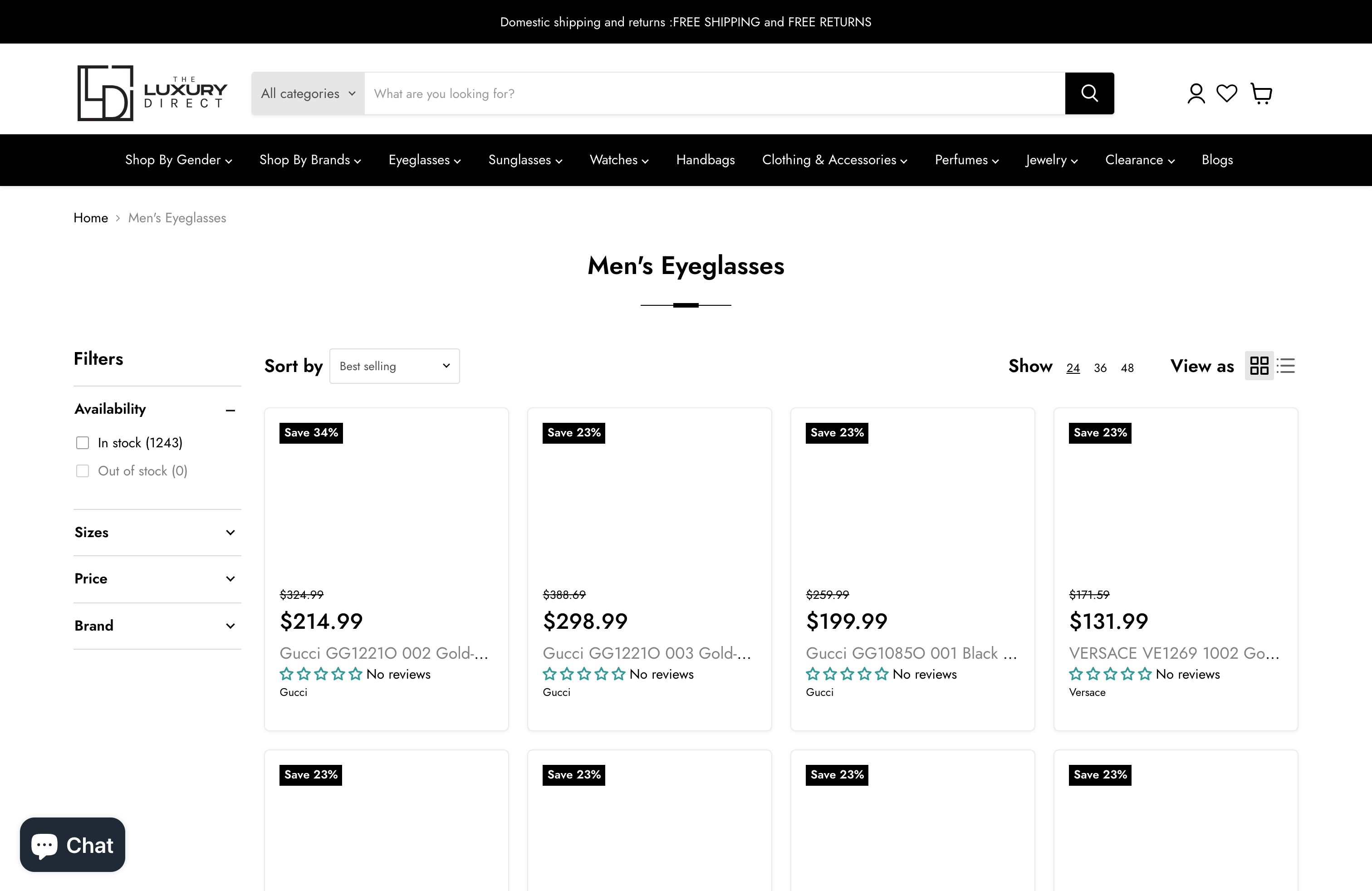Check the In stock filter
Image resolution: width=1372 pixels, height=891 pixels.
point(83,442)
